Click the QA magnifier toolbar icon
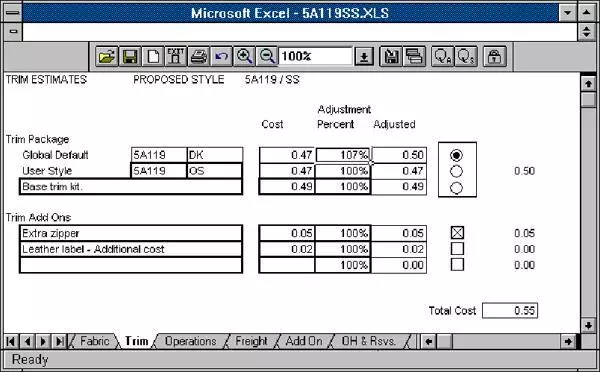 442,57
